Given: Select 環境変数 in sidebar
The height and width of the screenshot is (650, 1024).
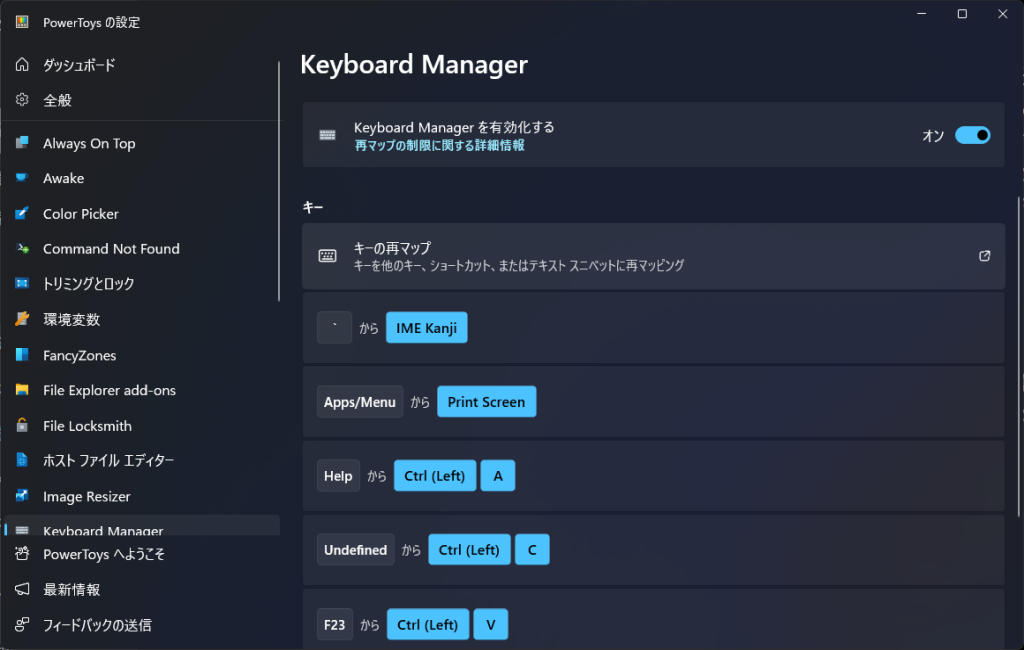Looking at the screenshot, I should click(x=142, y=319).
